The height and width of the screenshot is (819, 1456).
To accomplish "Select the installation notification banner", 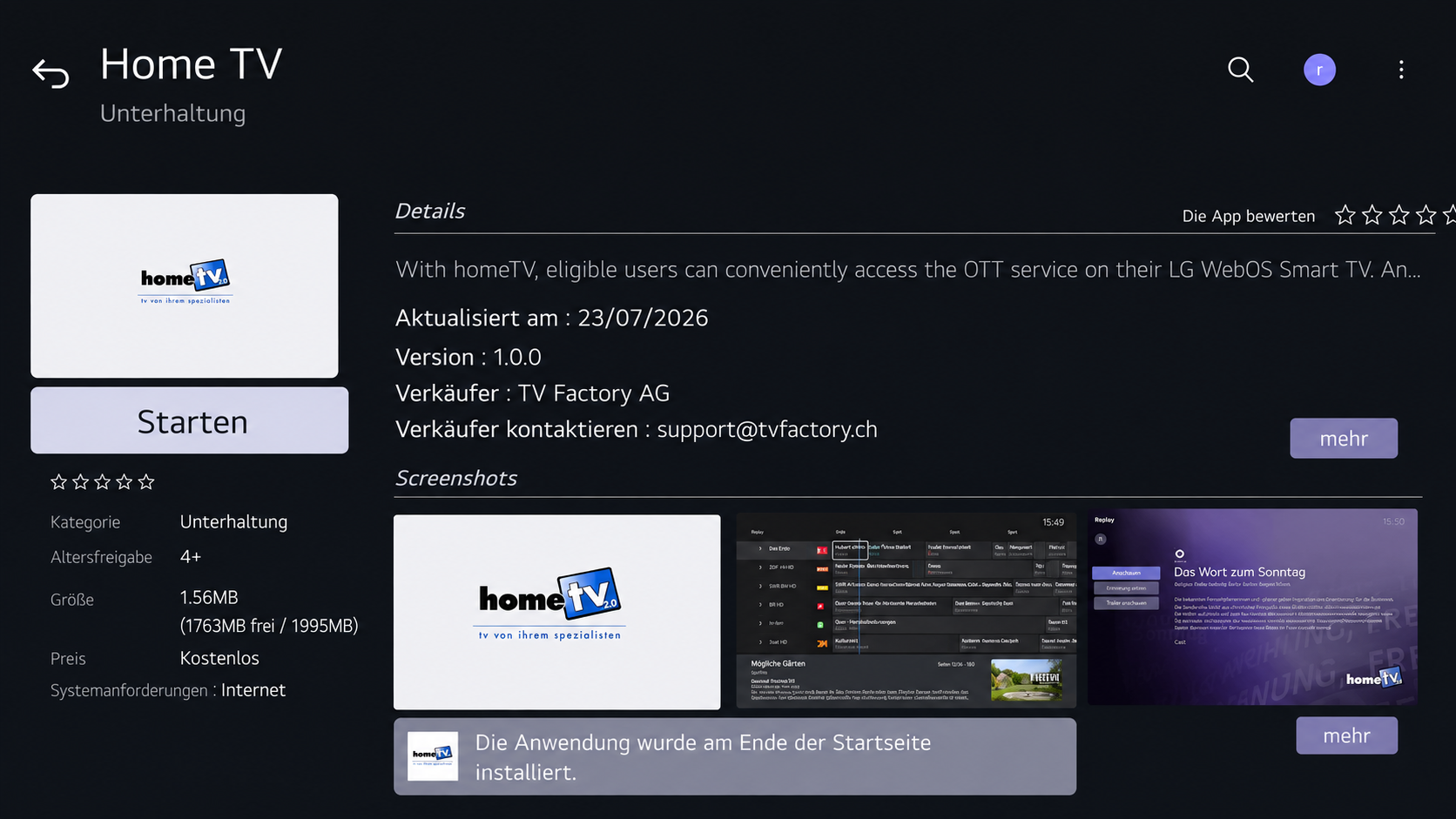I will point(735,756).
